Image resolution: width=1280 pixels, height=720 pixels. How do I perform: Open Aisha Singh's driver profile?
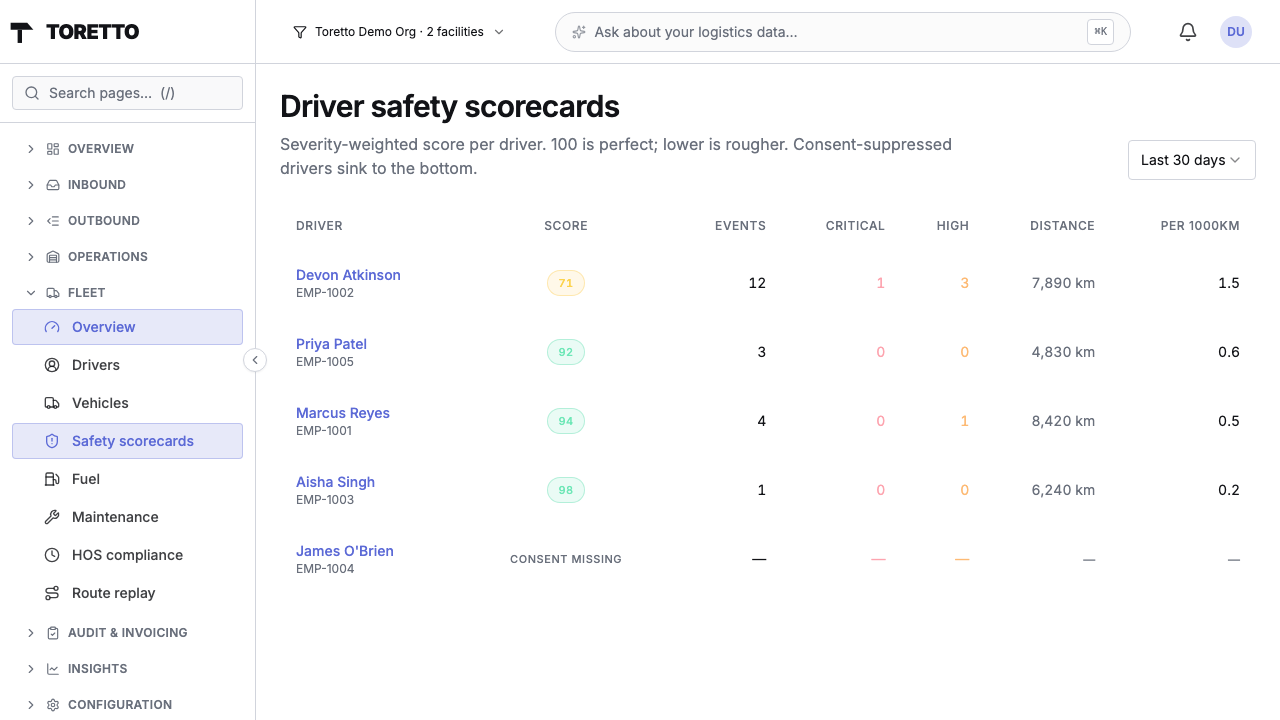tap(335, 482)
